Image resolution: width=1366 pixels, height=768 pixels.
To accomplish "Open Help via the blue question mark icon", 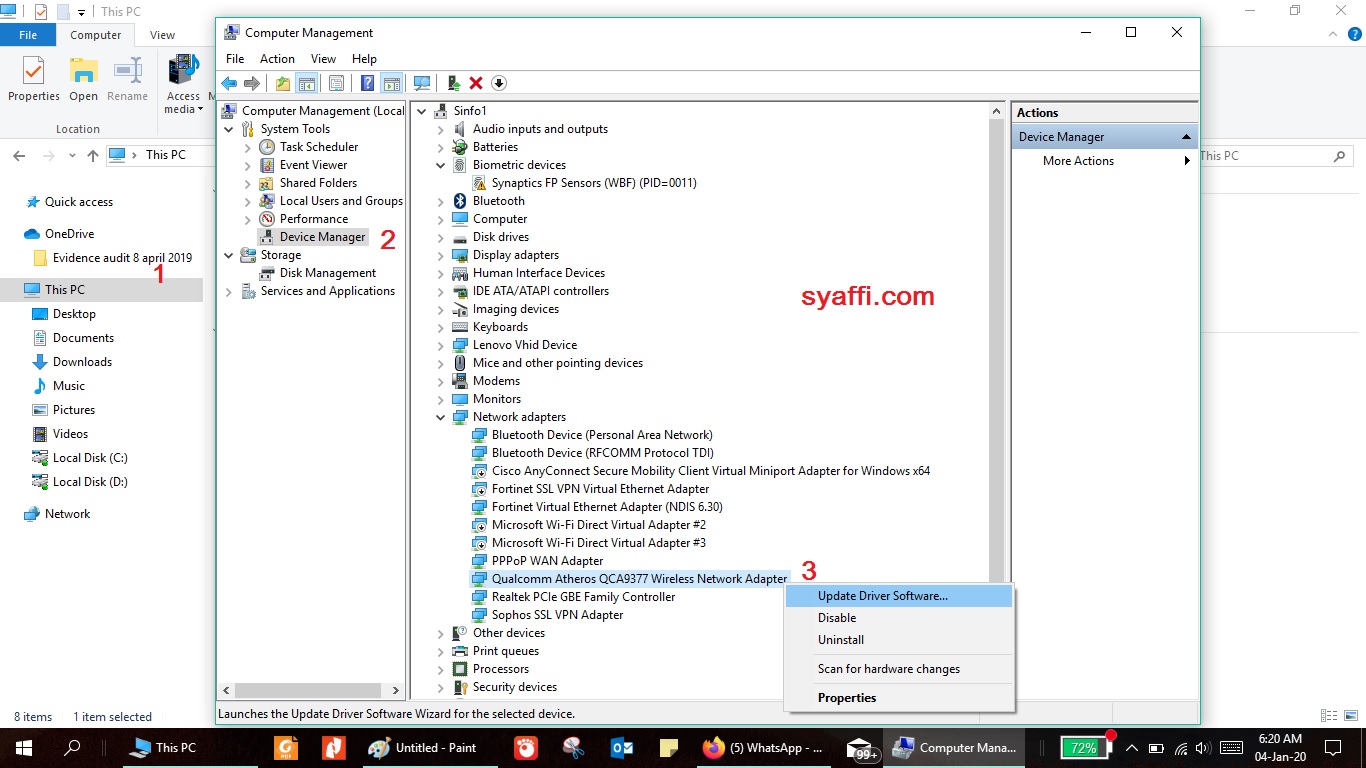I will pyautogui.click(x=368, y=83).
